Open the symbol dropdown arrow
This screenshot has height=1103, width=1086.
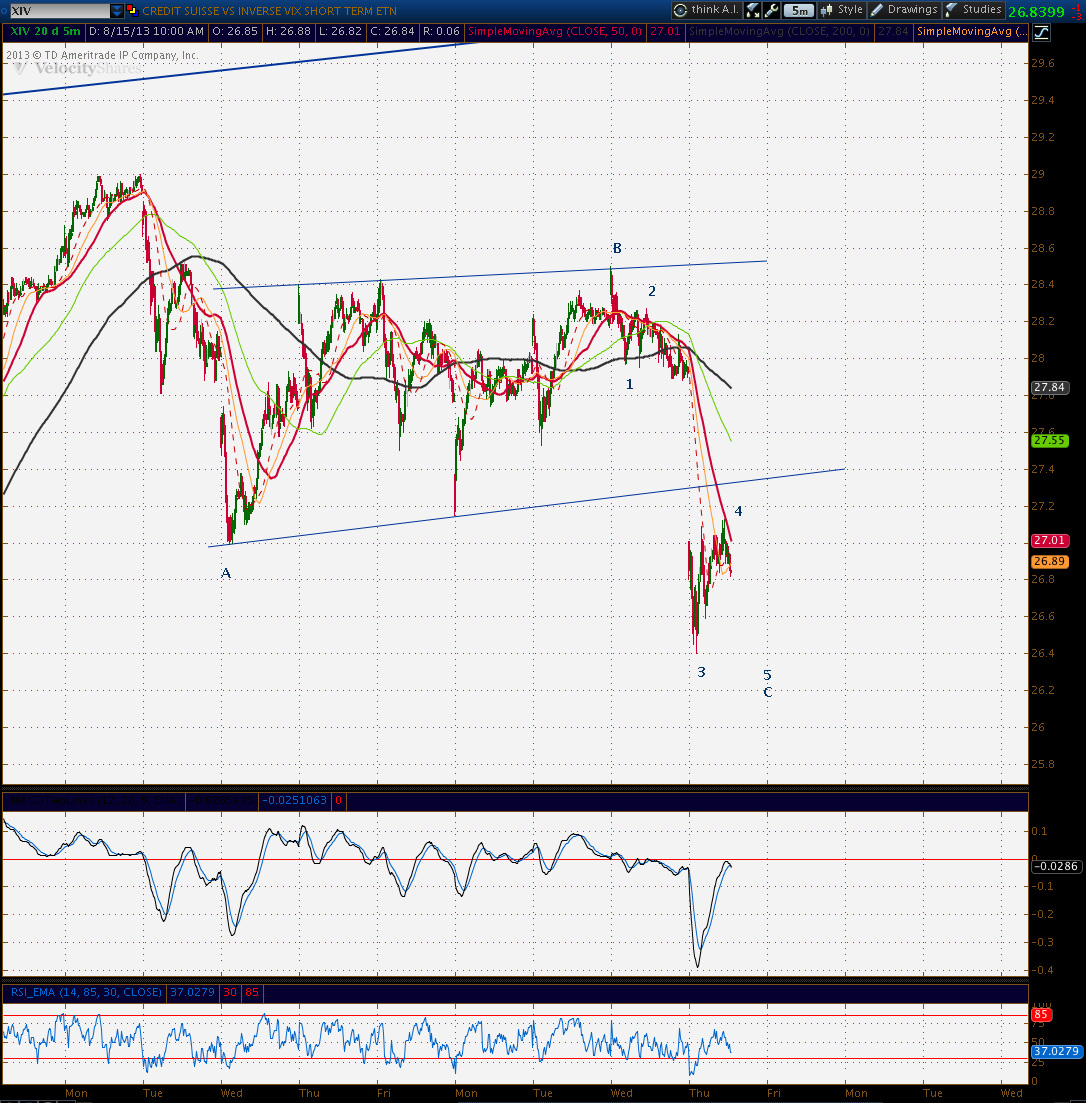tap(117, 11)
